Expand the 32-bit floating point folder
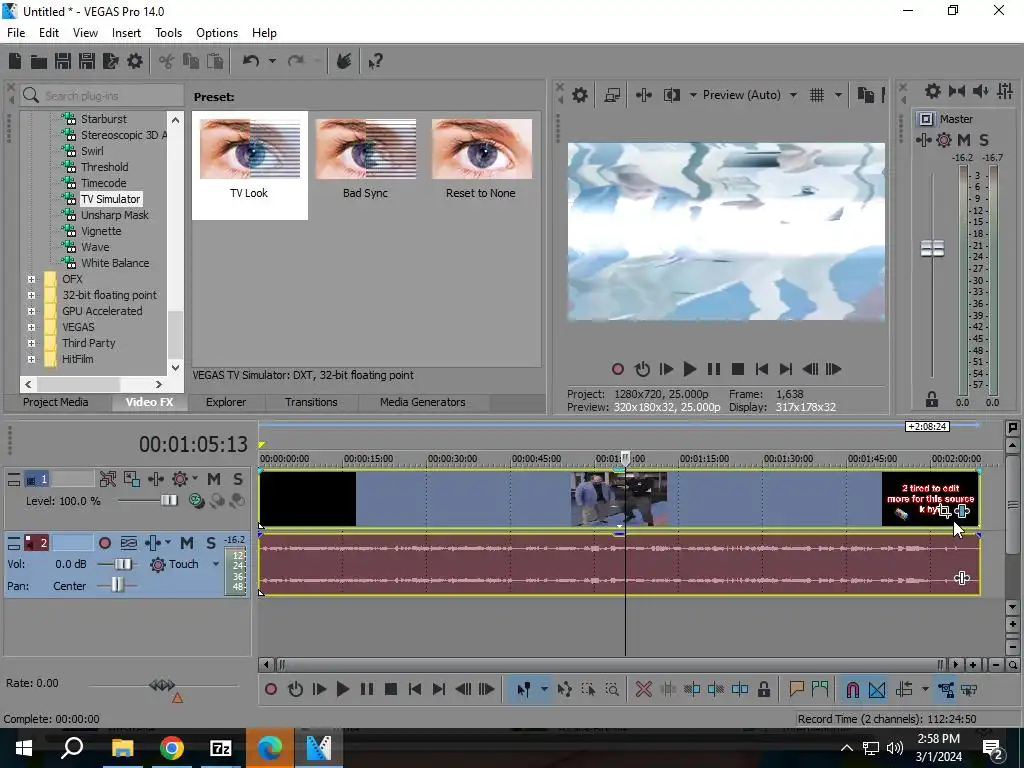The image size is (1024, 768). (31, 295)
